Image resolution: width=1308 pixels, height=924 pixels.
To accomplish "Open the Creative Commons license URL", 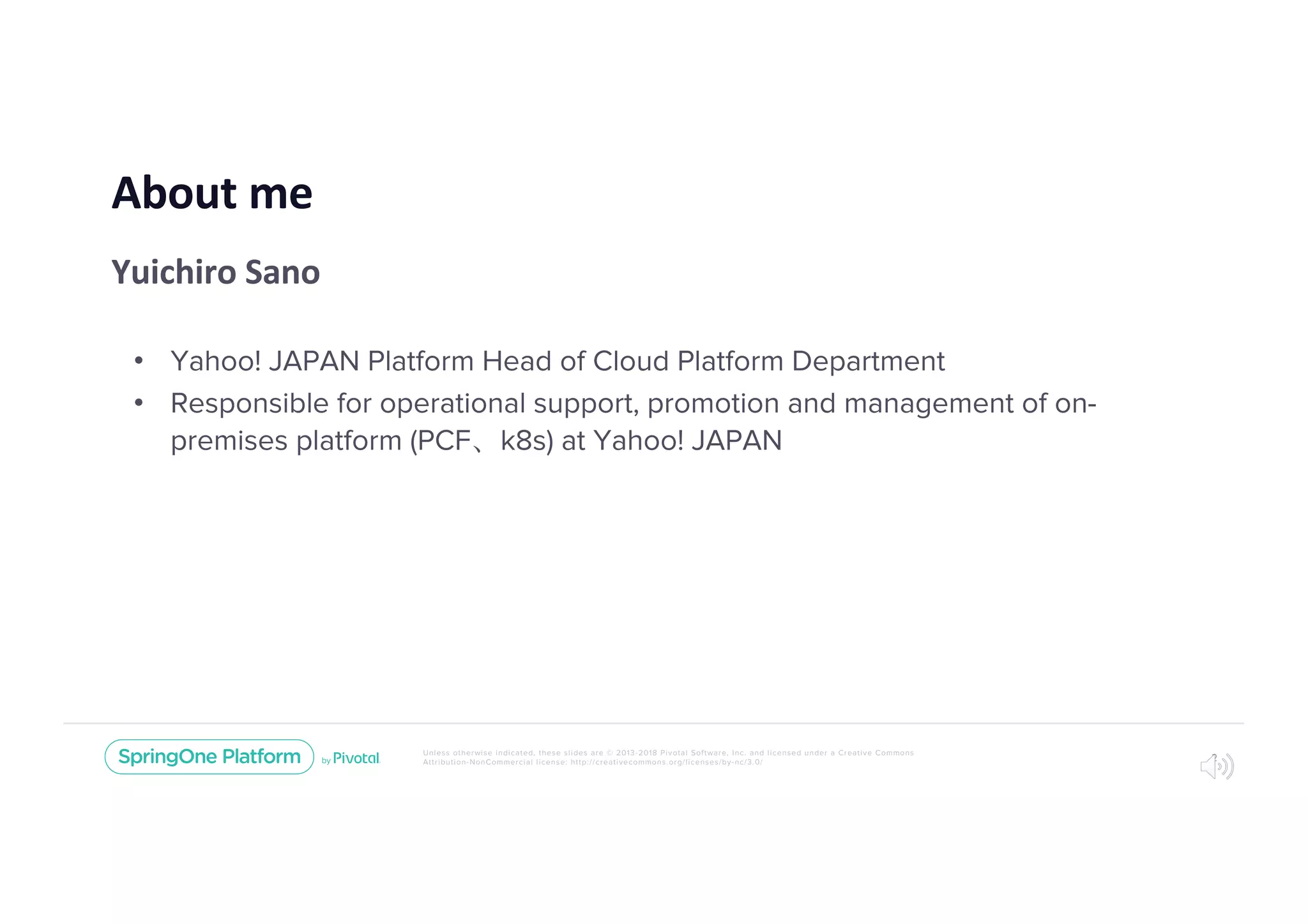I will pos(666,762).
